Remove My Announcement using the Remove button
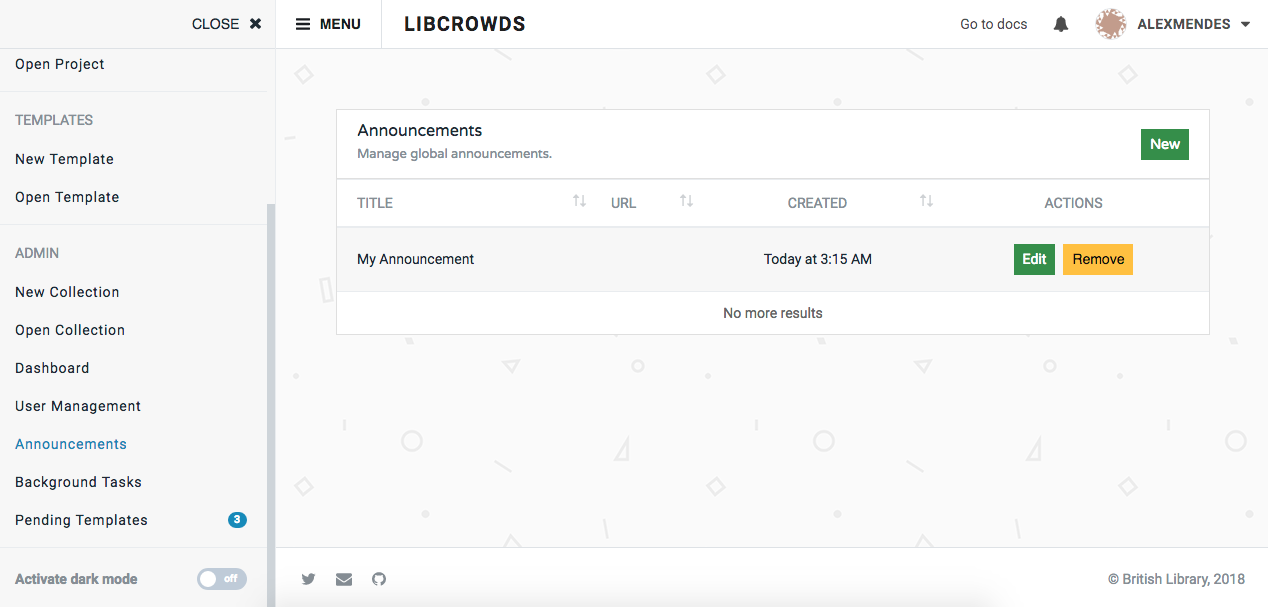1268x607 pixels. click(1097, 259)
